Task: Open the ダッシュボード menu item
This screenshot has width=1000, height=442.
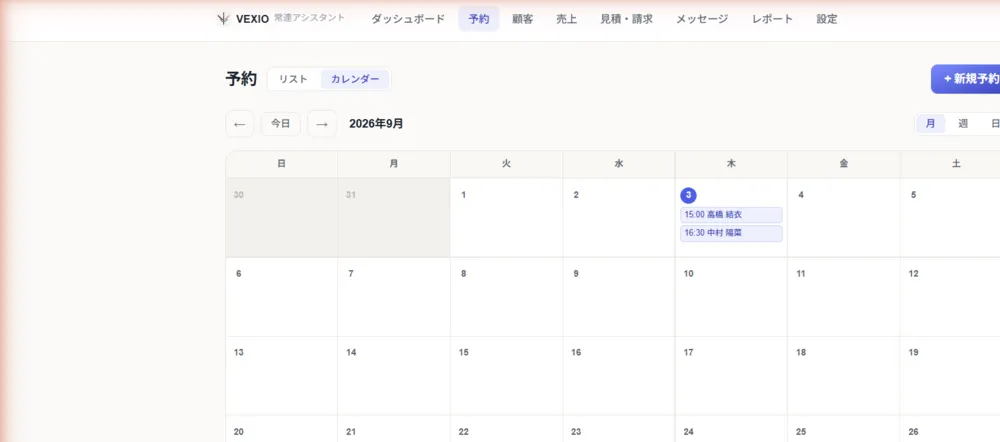Action: 408,19
